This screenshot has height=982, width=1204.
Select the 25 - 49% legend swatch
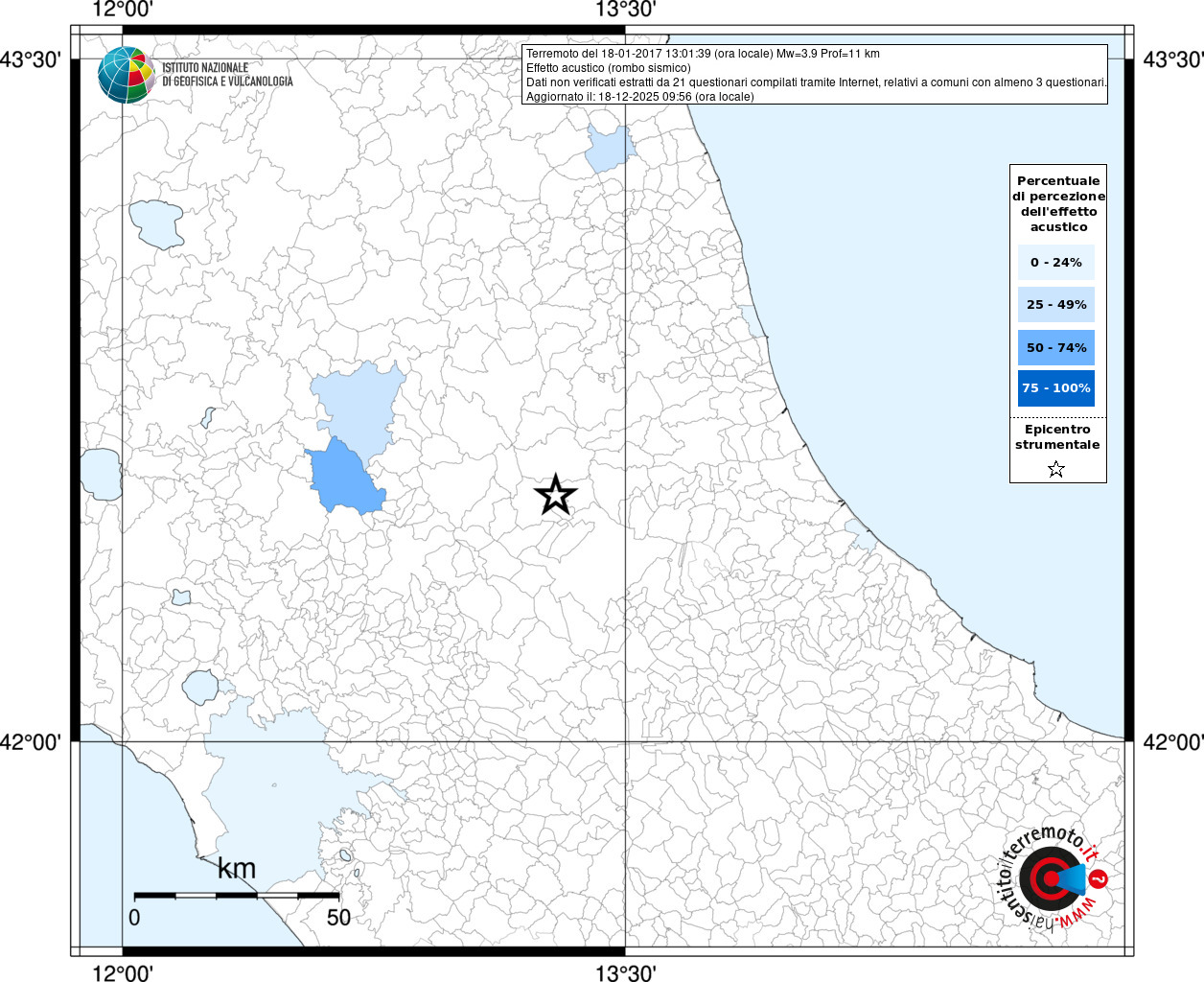[1055, 305]
